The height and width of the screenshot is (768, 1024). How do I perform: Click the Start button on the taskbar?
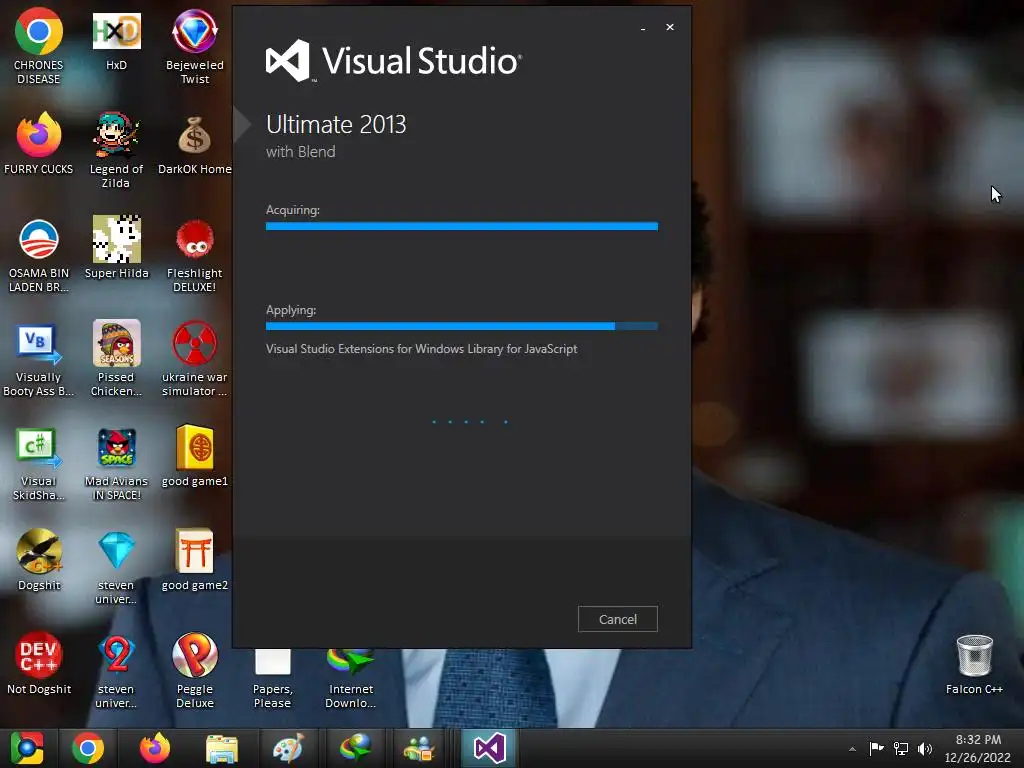click(27, 748)
